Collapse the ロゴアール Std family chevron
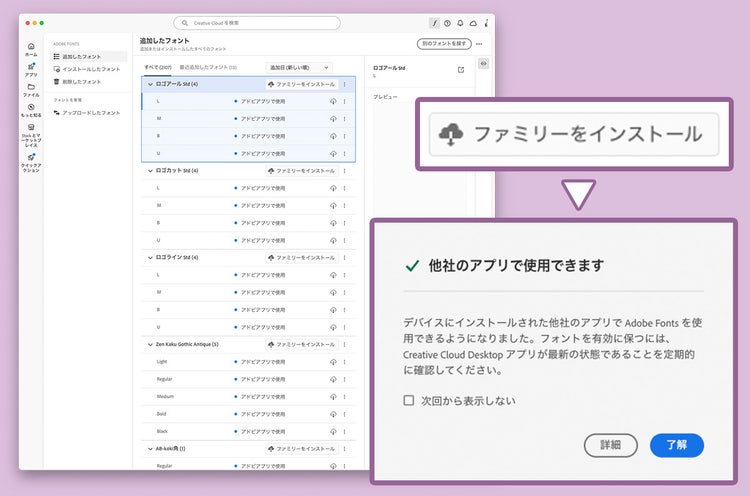The width and height of the screenshot is (750, 496). coord(150,84)
